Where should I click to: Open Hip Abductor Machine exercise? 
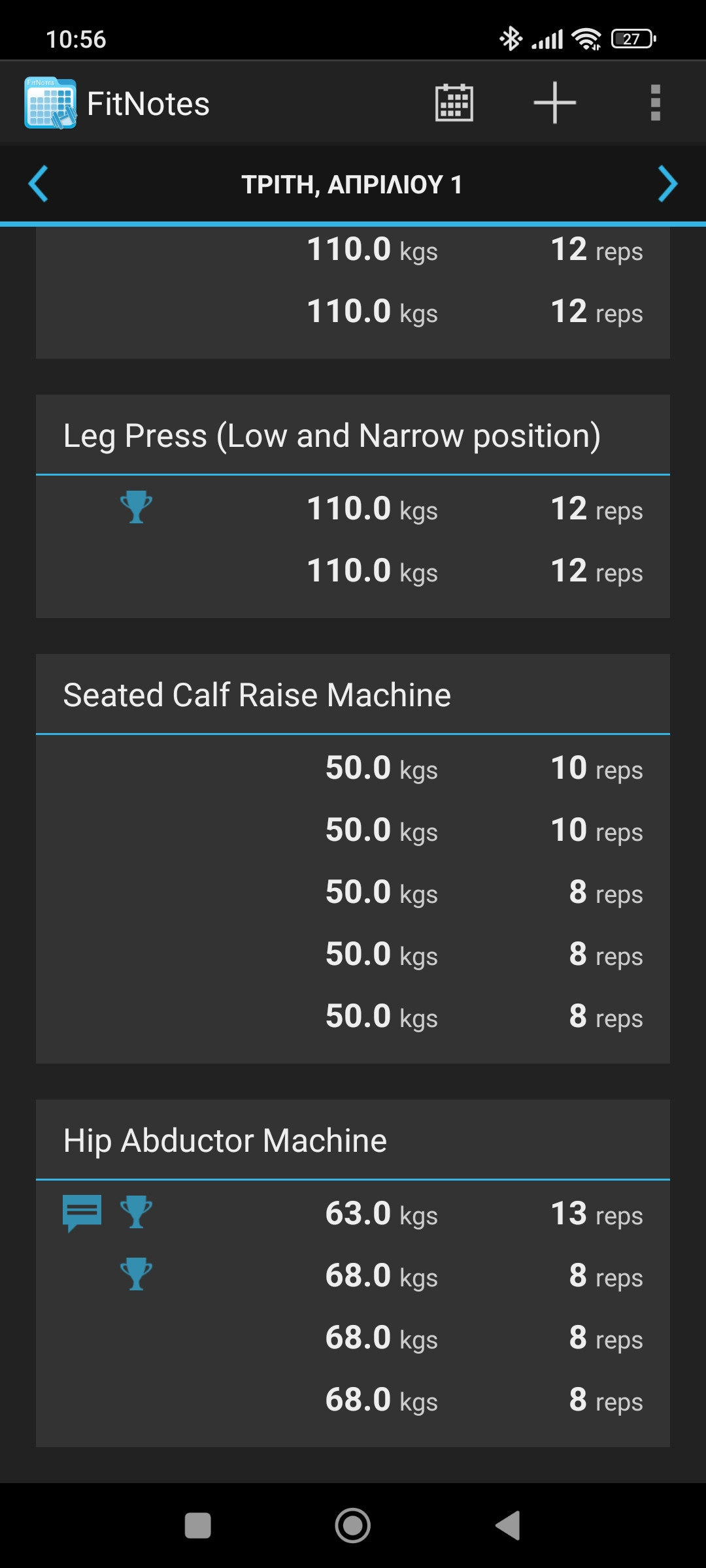[225, 1141]
